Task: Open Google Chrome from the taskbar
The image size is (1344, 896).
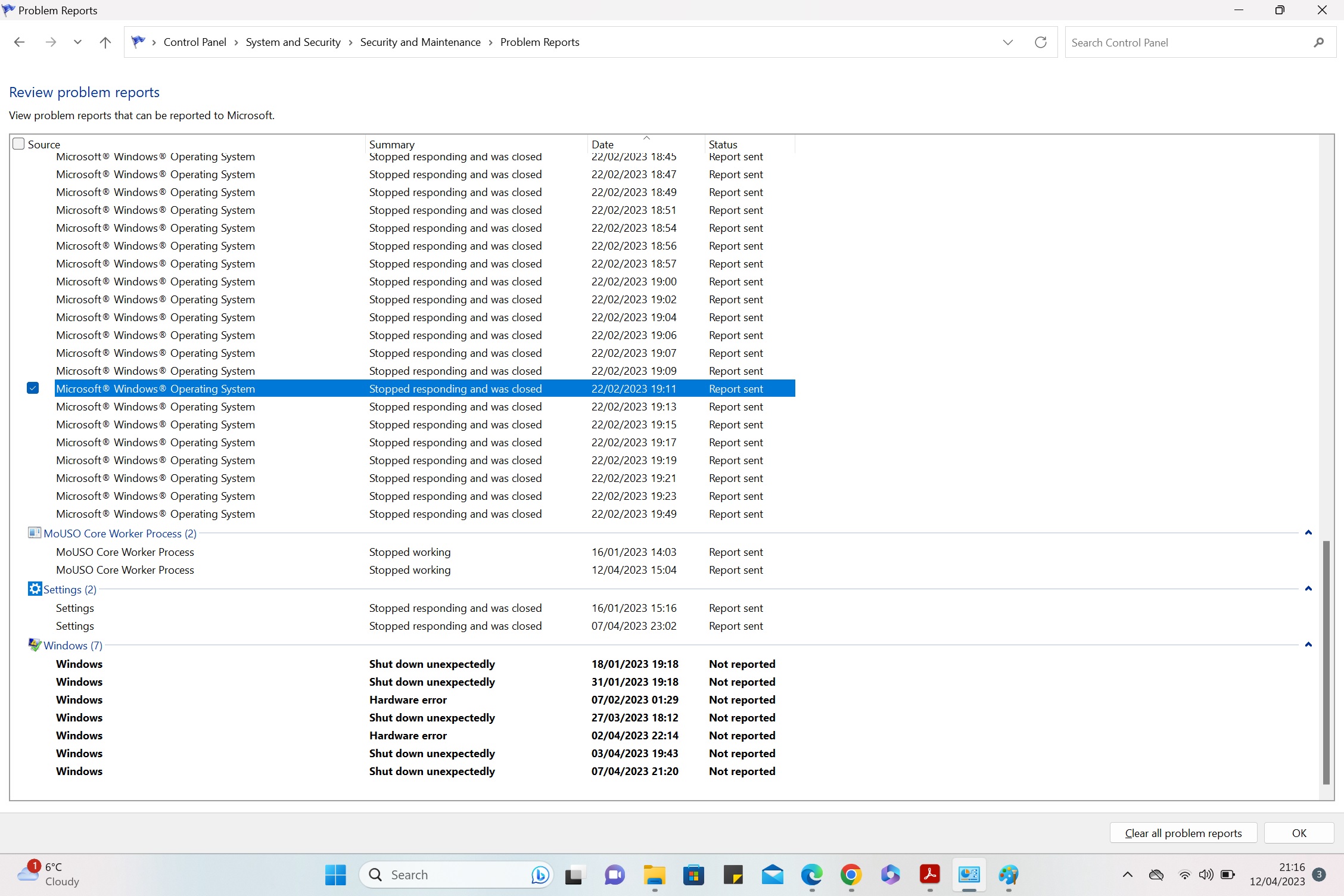Action: tap(851, 875)
